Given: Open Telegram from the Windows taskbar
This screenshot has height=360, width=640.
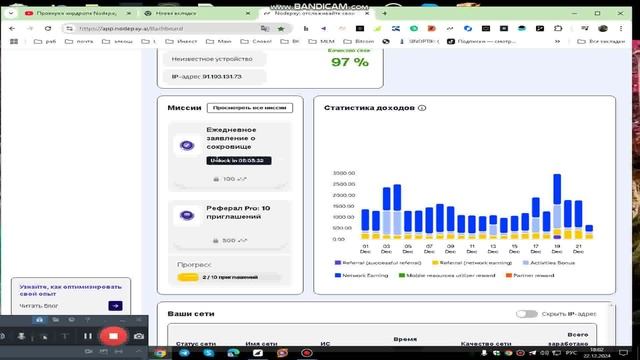Looking at the screenshot, I should [184, 353].
